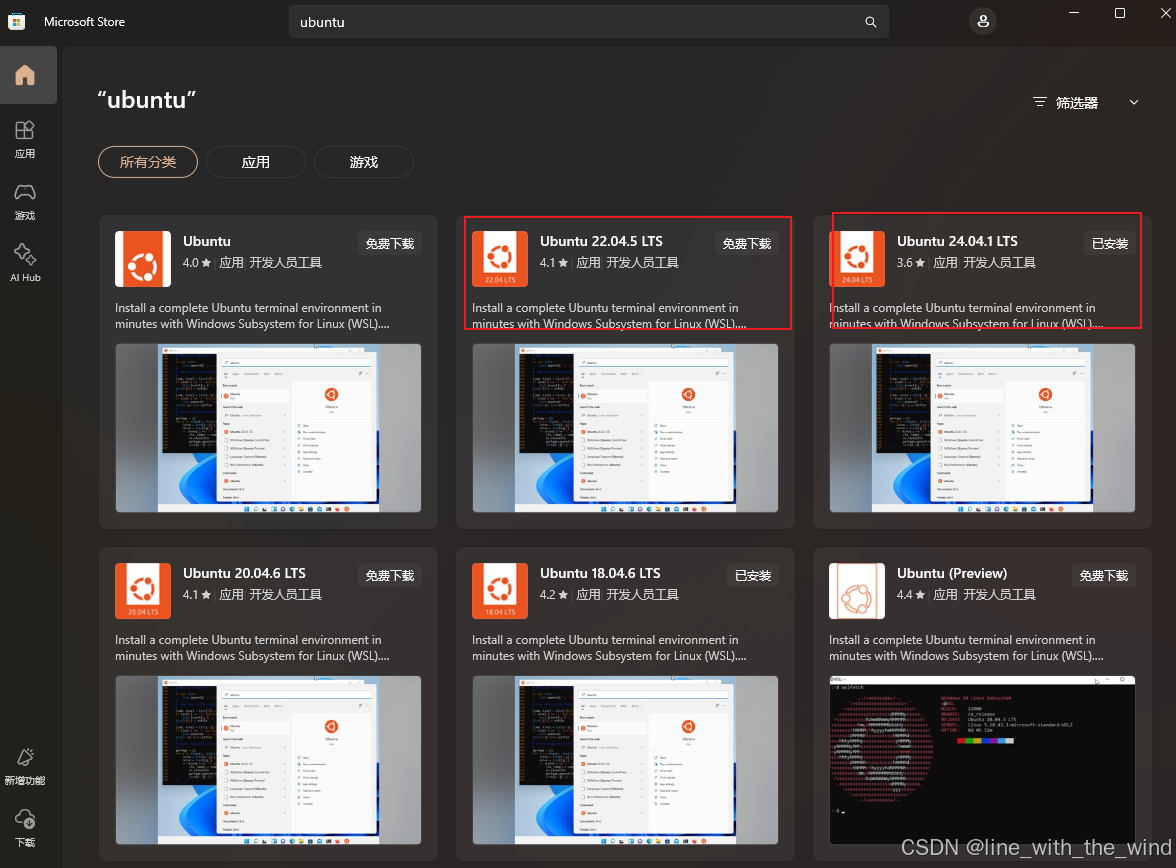The height and width of the screenshot is (868, 1176).
Task: Open the Ubuntu 24.04.1 LTS screenshot thumbnail
Action: click(x=982, y=428)
